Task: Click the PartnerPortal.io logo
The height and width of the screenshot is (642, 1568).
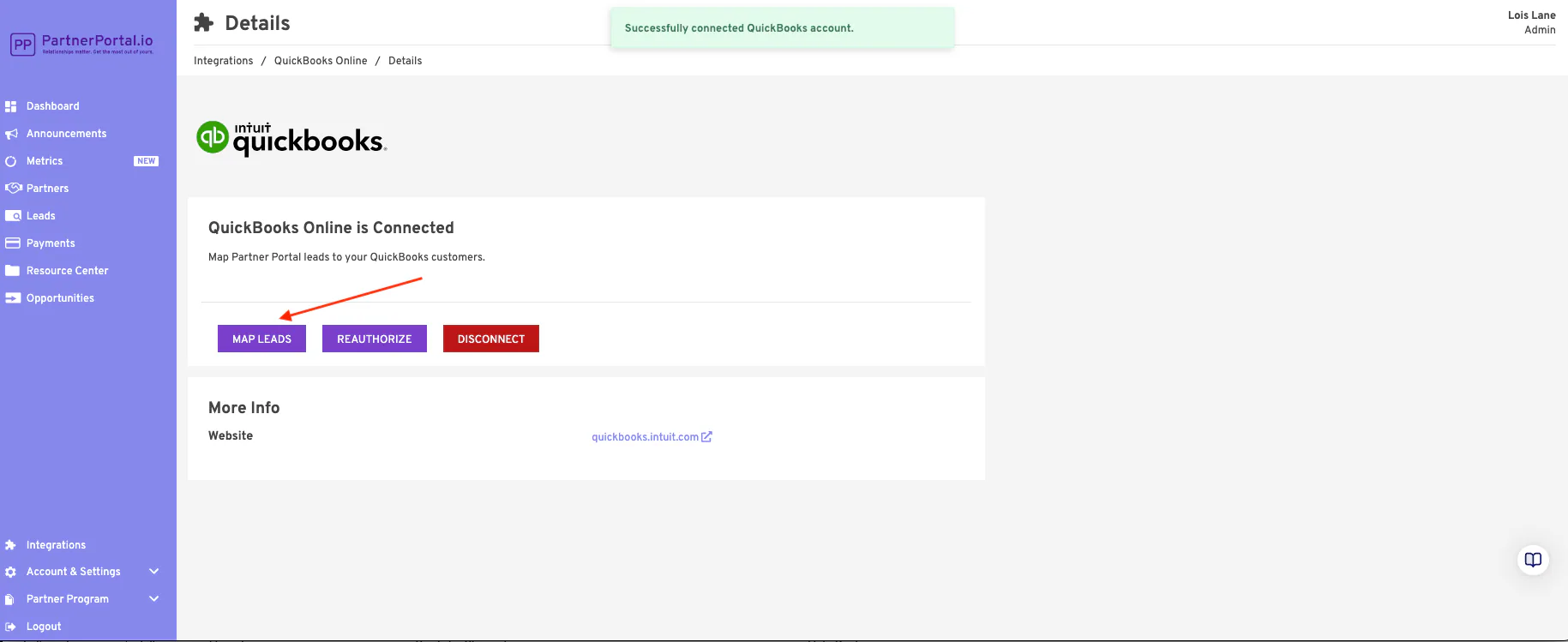Action: (82, 44)
